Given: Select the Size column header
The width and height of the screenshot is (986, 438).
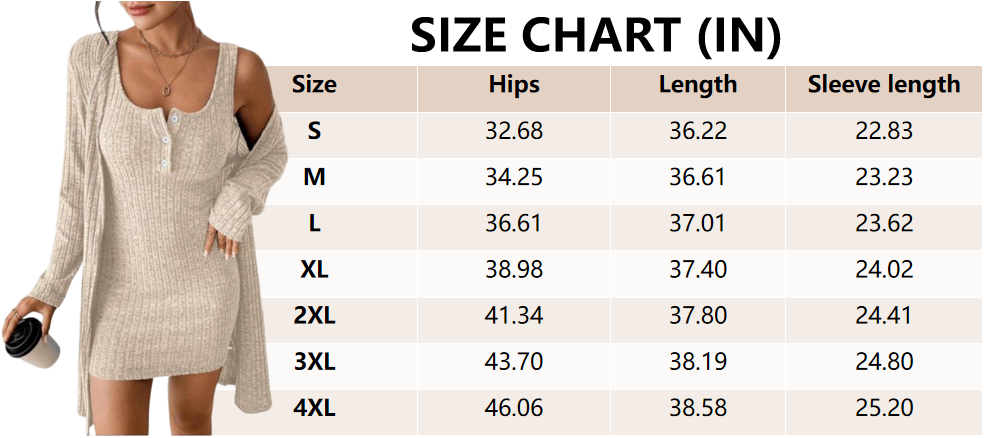Looking at the screenshot, I should [314, 85].
